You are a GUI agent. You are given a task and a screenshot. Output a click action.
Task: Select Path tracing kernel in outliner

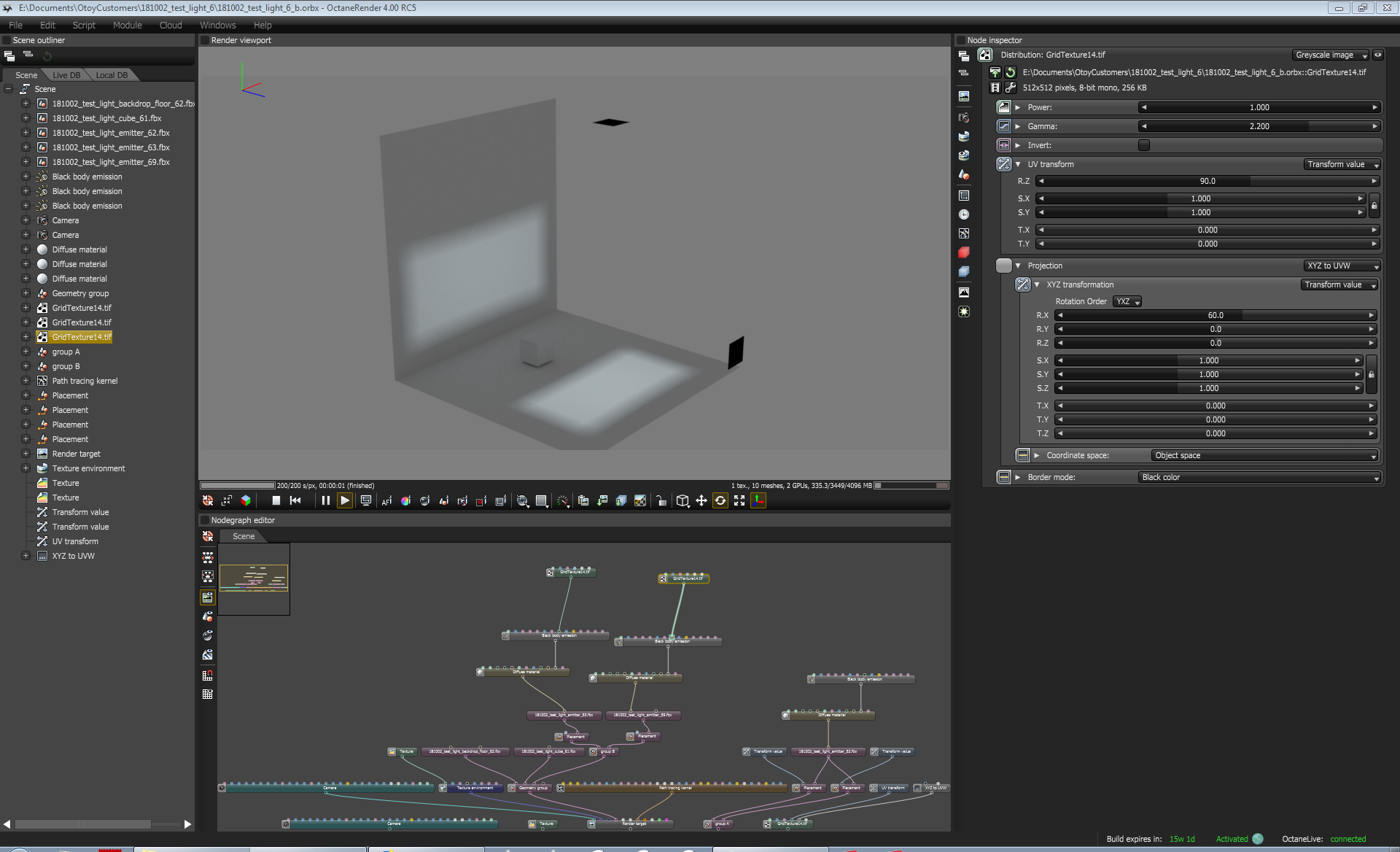tap(85, 381)
